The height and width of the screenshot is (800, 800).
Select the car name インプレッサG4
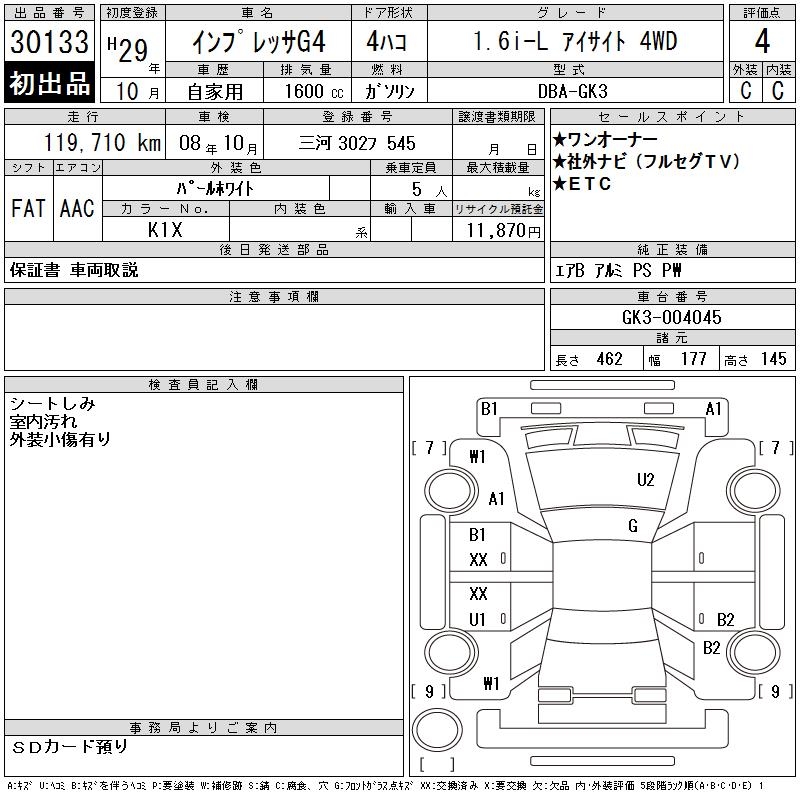(259, 42)
